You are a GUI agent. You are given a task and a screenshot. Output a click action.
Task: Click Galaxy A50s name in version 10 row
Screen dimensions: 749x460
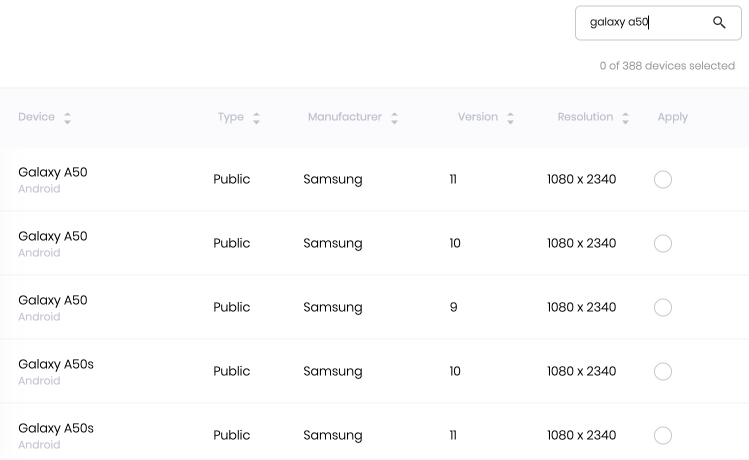56,364
